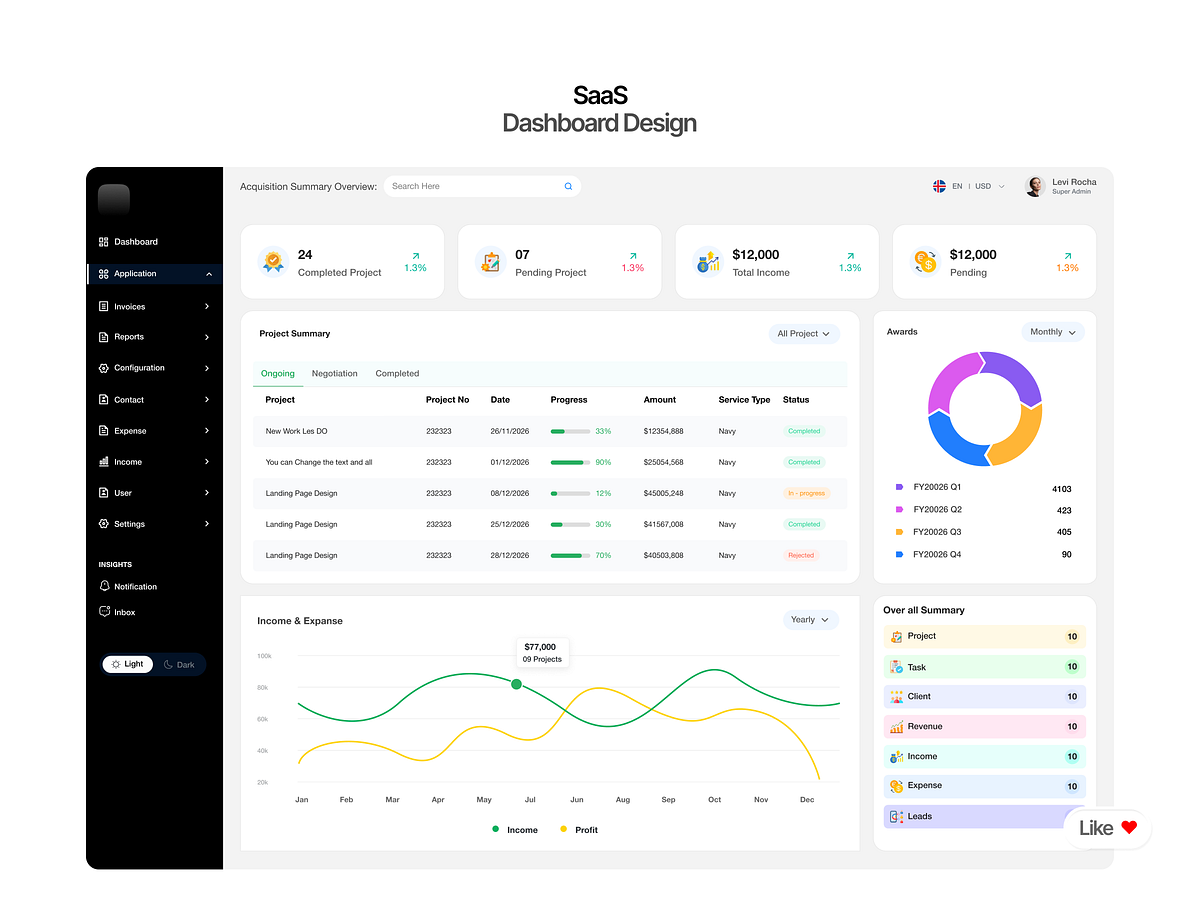This screenshot has width=1200, height=900.
Task: Click the Settings gear icon in sidebar
Action: tap(103, 524)
